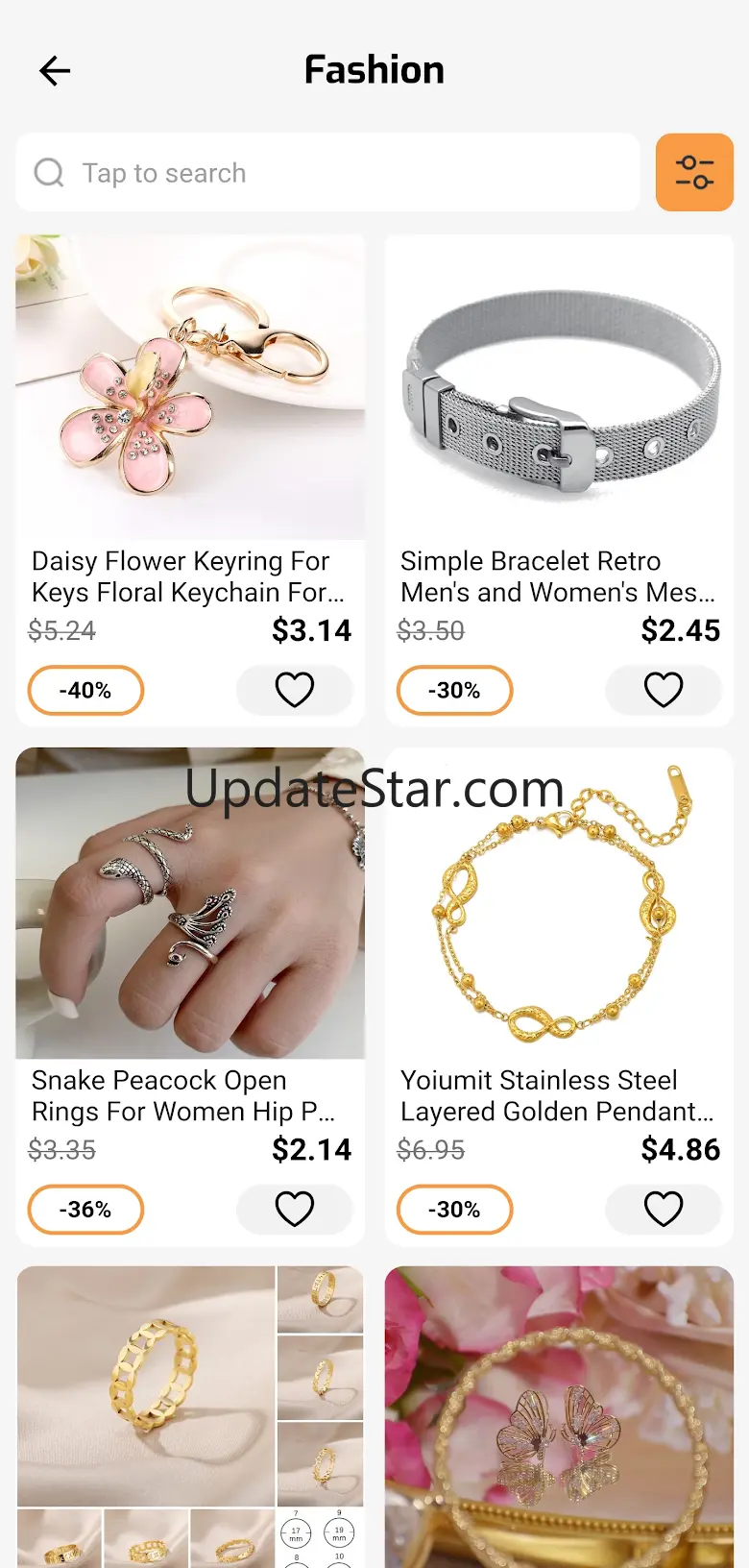Image resolution: width=749 pixels, height=1568 pixels.
Task: Open the gold chain ring product image
Action: tap(190, 1417)
